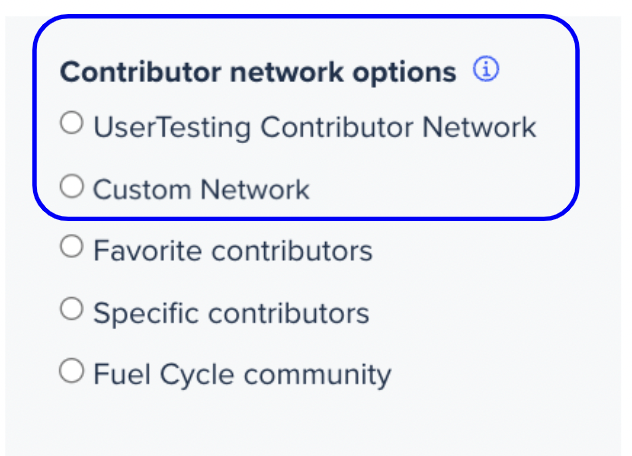Screen dimensions: 632x456
Task: Click the Fuel Cycle community label text
Action: pyautogui.click(x=242, y=375)
